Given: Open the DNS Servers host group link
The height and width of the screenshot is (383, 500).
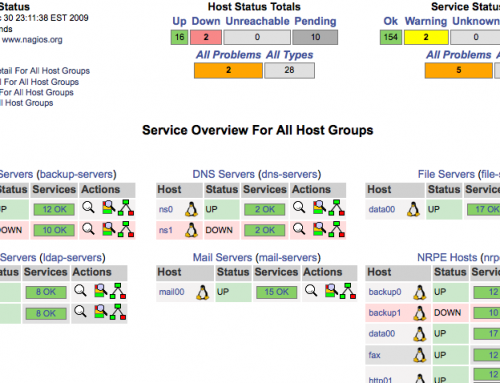Looking at the screenshot, I should click(x=223, y=174).
